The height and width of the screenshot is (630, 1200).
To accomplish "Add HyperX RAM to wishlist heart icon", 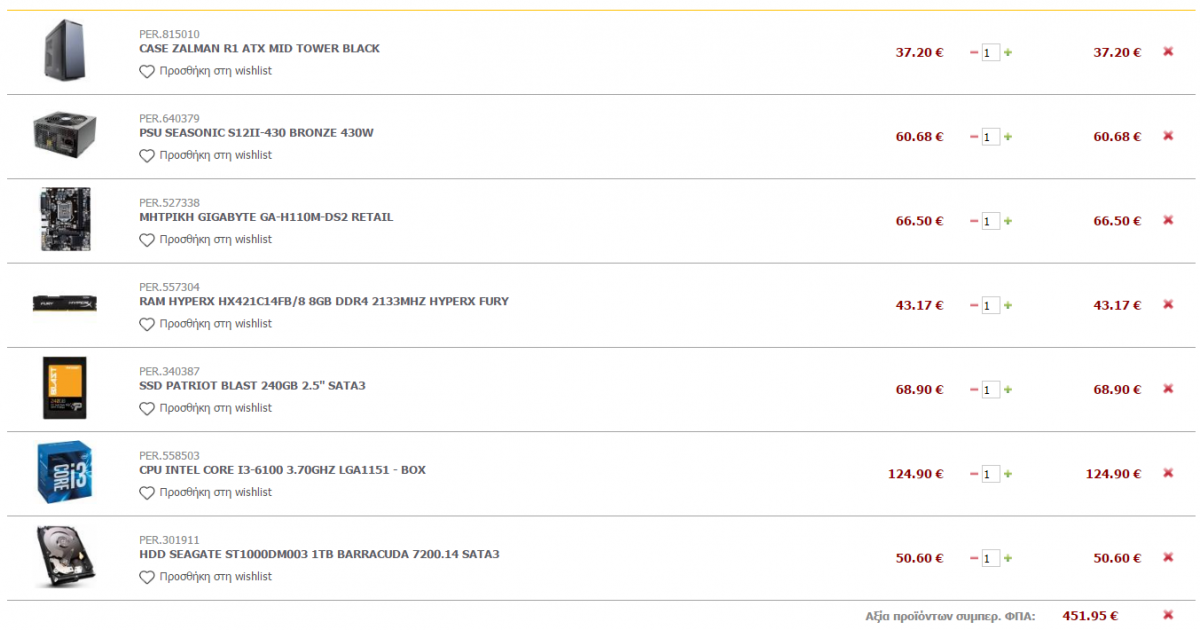I will 147,324.
